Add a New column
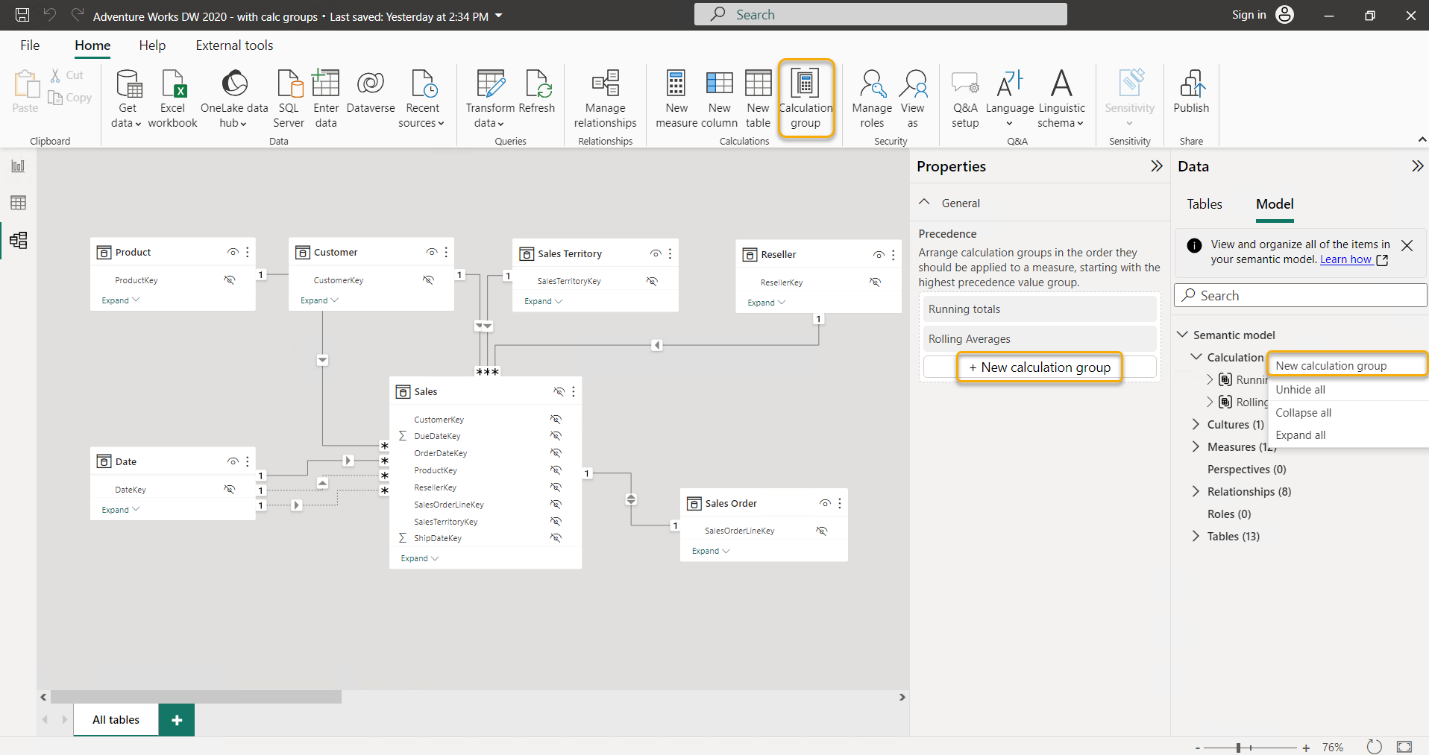 (719, 99)
